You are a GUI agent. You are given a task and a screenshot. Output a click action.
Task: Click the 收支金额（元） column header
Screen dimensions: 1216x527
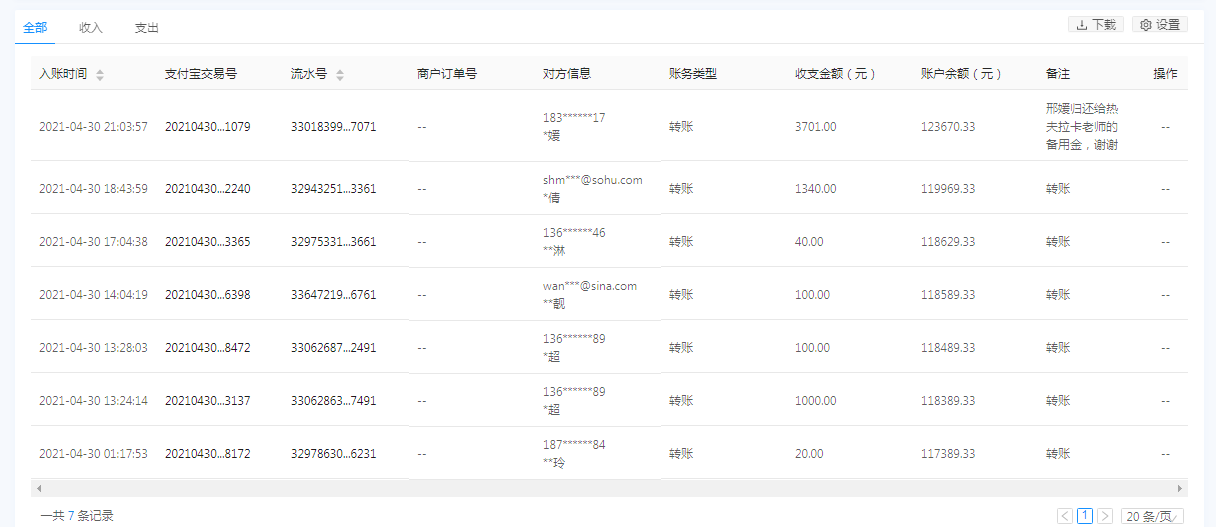pos(836,74)
